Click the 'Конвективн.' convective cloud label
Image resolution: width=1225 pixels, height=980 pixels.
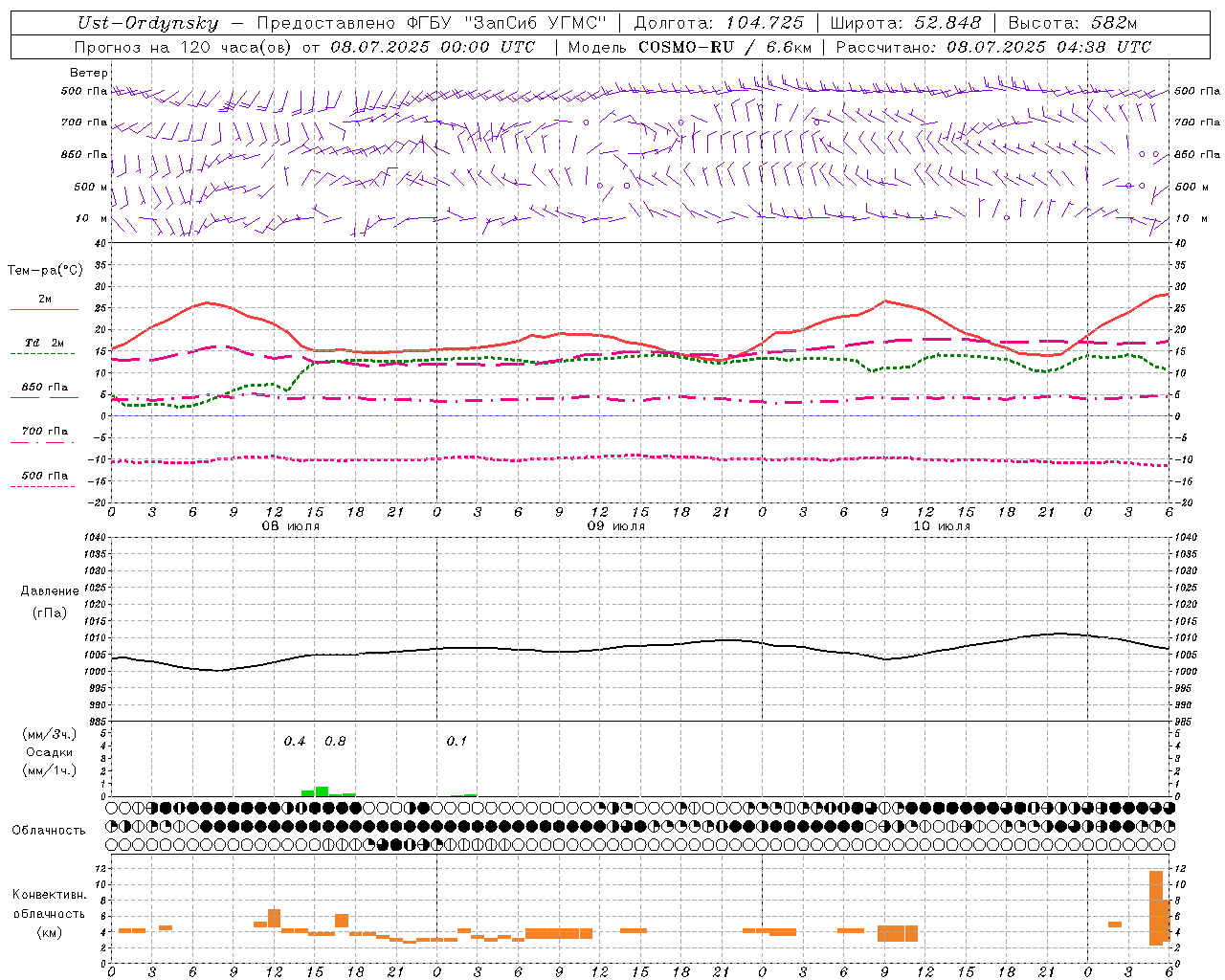[50, 895]
